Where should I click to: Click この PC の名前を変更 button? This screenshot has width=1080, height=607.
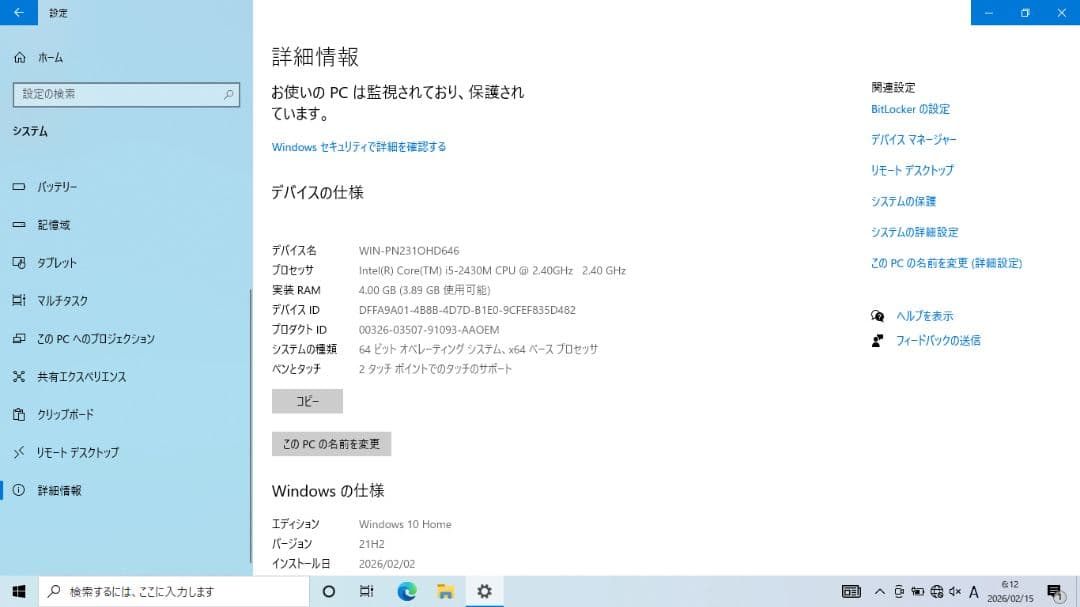[x=331, y=444]
